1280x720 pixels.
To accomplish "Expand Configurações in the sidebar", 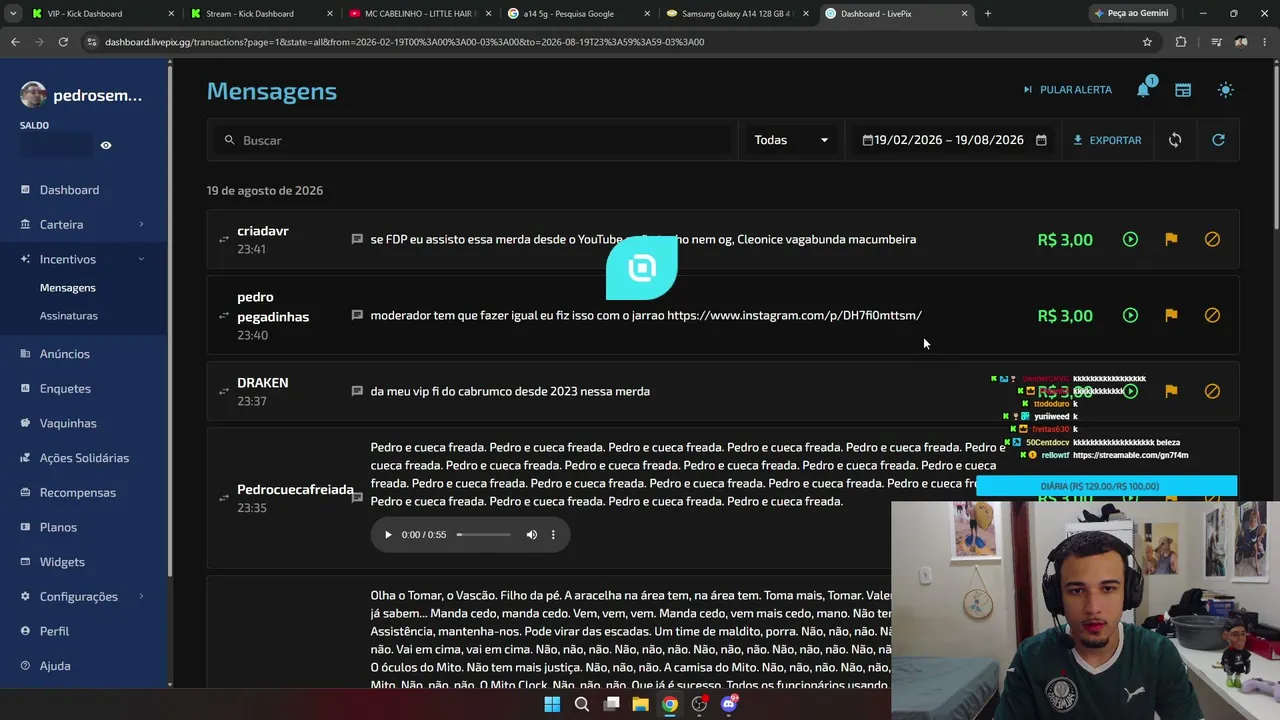I will (83, 597).
